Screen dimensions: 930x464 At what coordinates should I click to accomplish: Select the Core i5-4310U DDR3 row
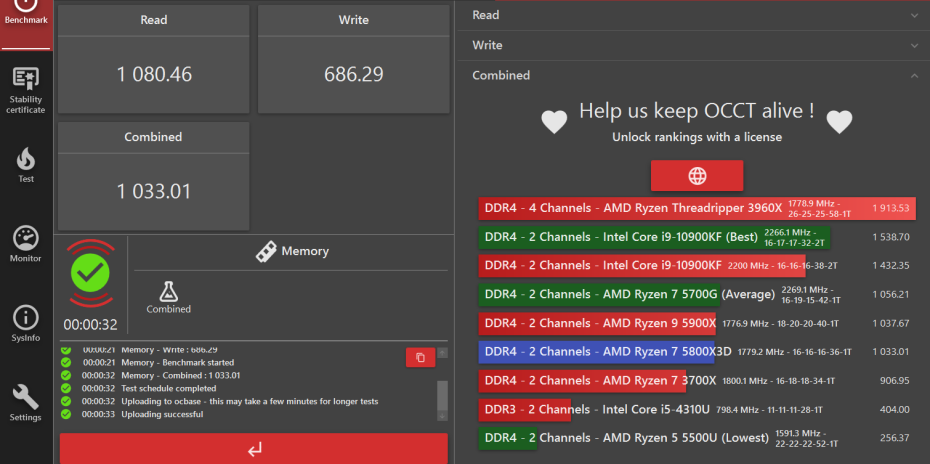(697, 409)
